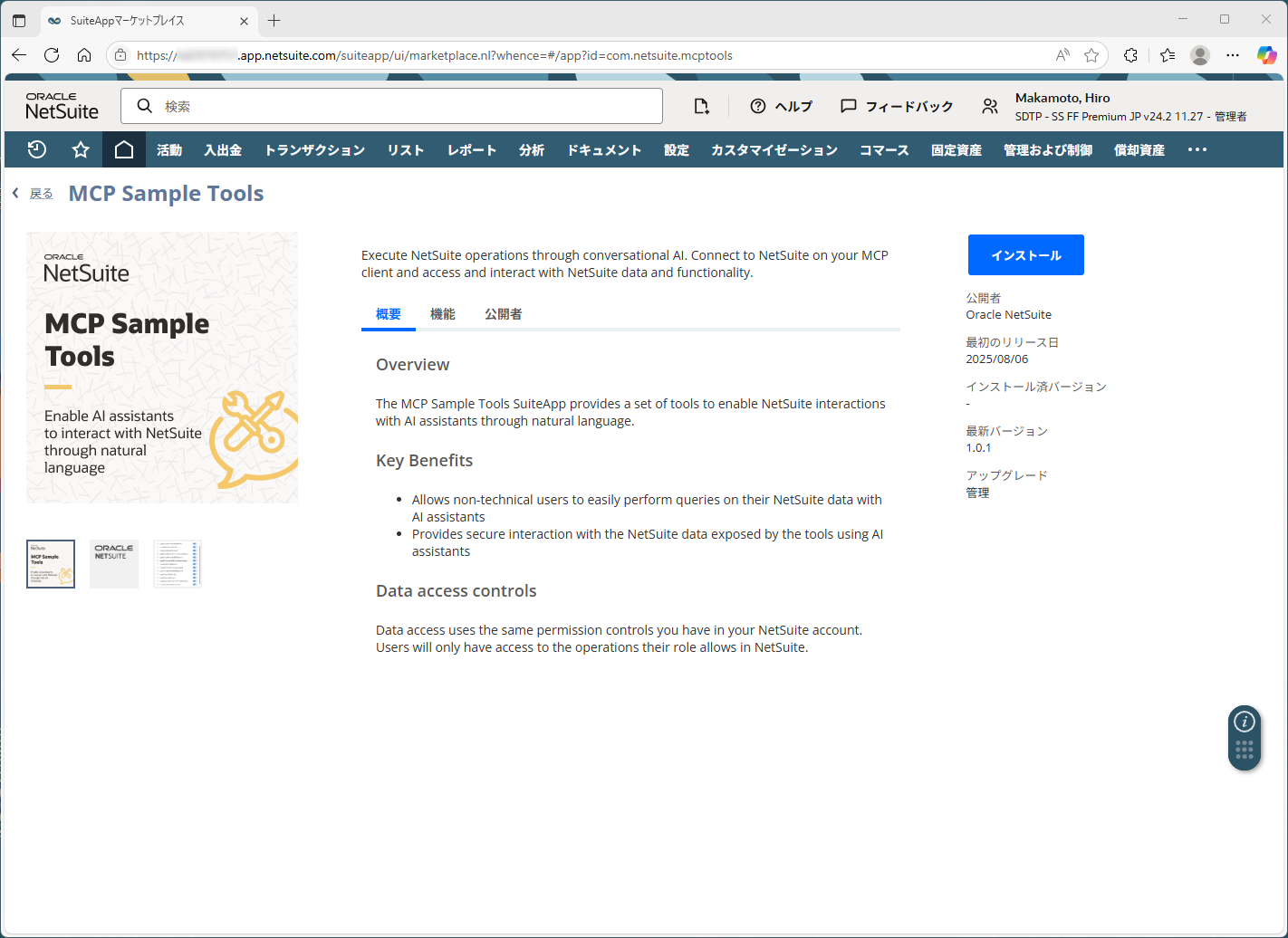The image size is (1288, 938).
Task: Click the Makamoto, Hiro user name
Action: tap(1062, 98)
